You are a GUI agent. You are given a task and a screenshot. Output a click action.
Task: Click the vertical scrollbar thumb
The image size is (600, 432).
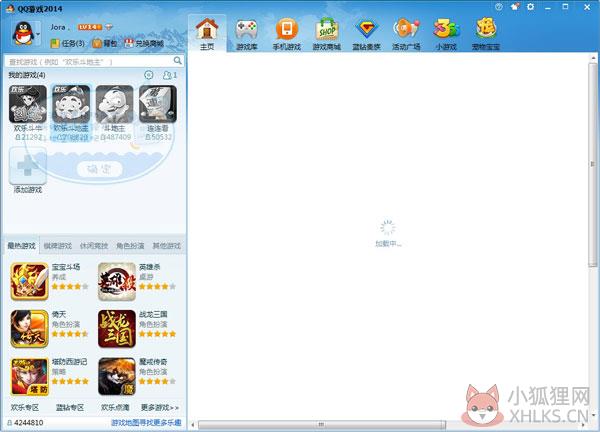593,165
